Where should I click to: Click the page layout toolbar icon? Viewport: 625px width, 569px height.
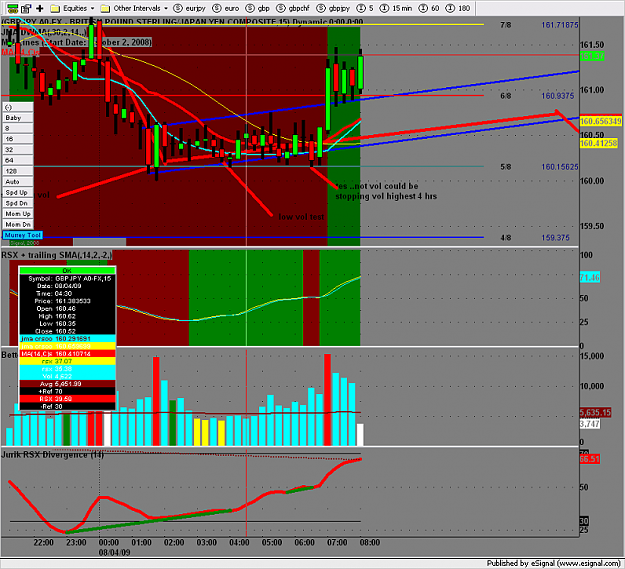[26, 8]
